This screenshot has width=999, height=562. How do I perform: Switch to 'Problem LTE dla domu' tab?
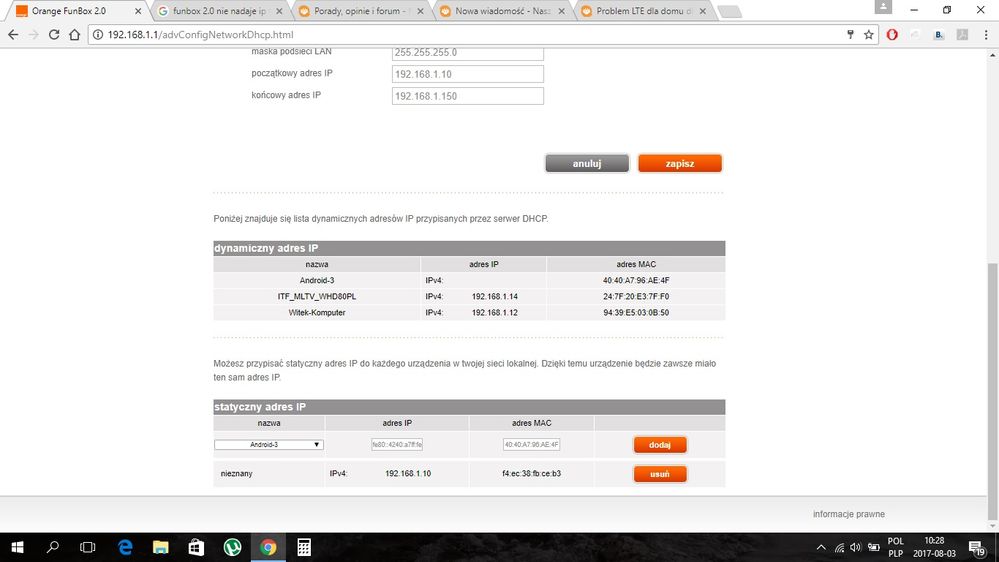(x=643, y=11)
